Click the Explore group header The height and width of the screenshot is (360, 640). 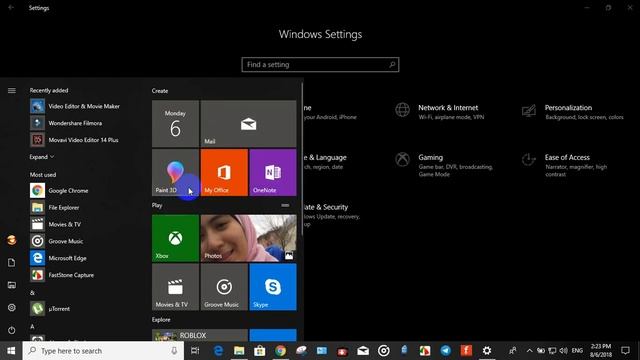click(161, 320)
